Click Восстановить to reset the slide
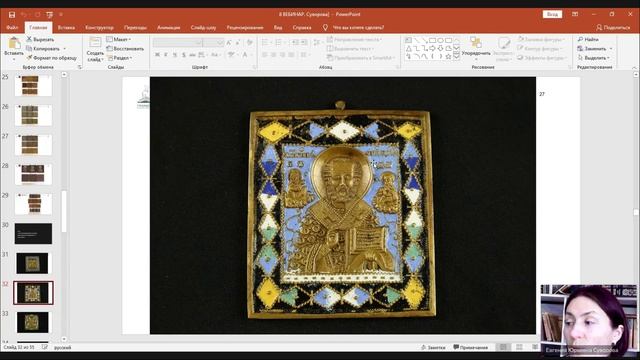The width and height of the screenshot is (640, 360). point(125,49)
